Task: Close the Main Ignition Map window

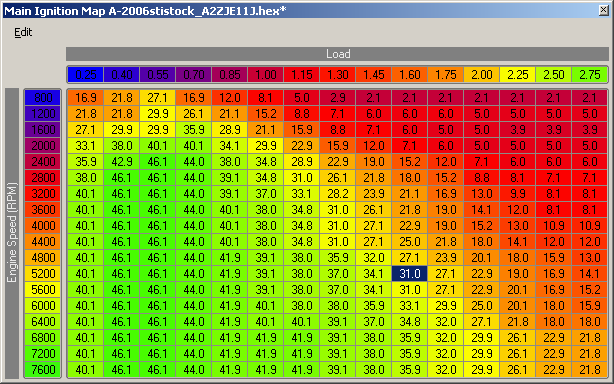Action: [603, 10]
